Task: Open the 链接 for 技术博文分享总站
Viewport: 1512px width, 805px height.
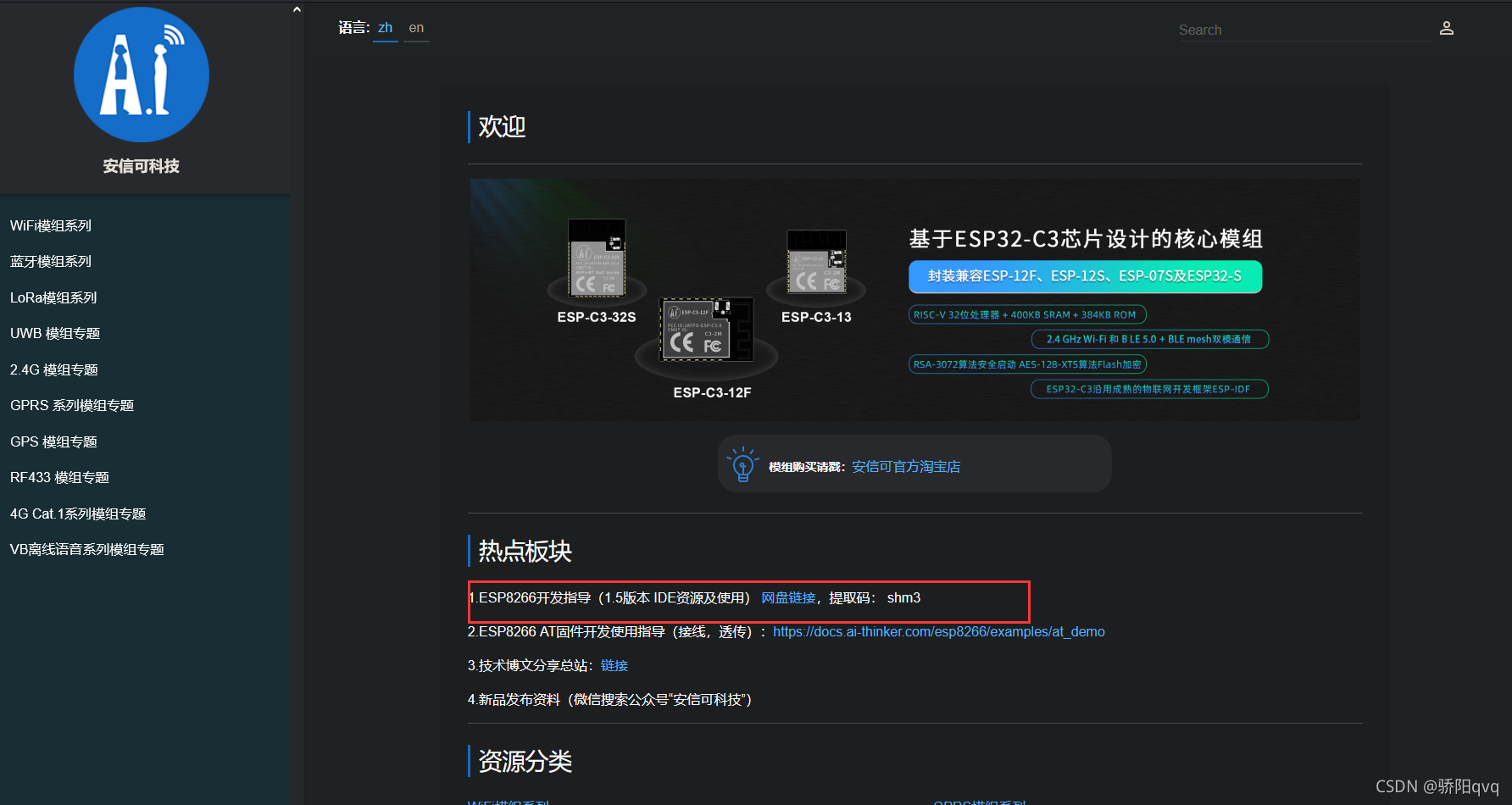Action: pyautogui.click(x=614, y=665)
